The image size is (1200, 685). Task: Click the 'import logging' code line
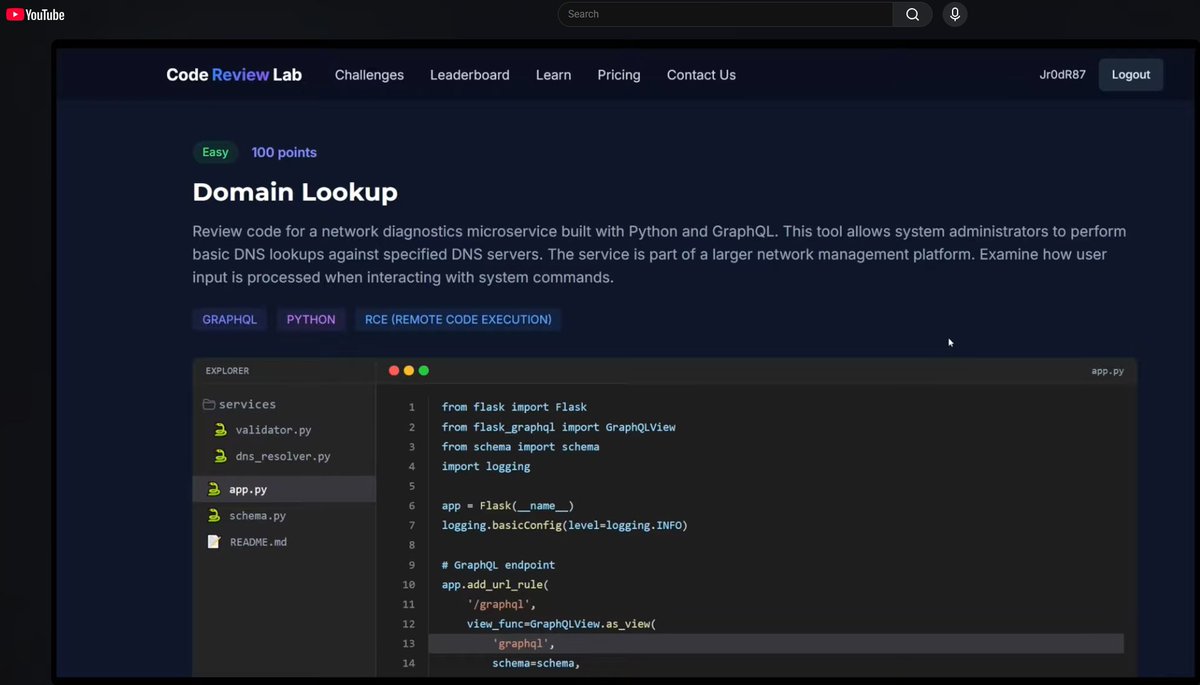tap(486, 466)
